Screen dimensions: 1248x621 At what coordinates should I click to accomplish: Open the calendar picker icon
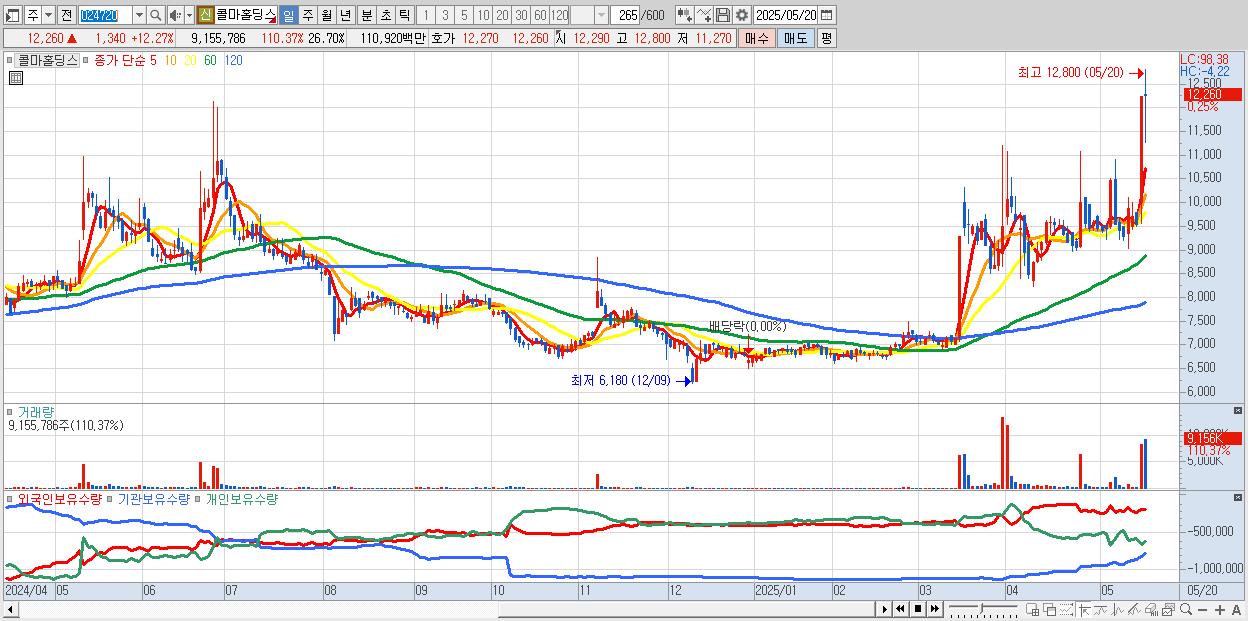(827, 15)
